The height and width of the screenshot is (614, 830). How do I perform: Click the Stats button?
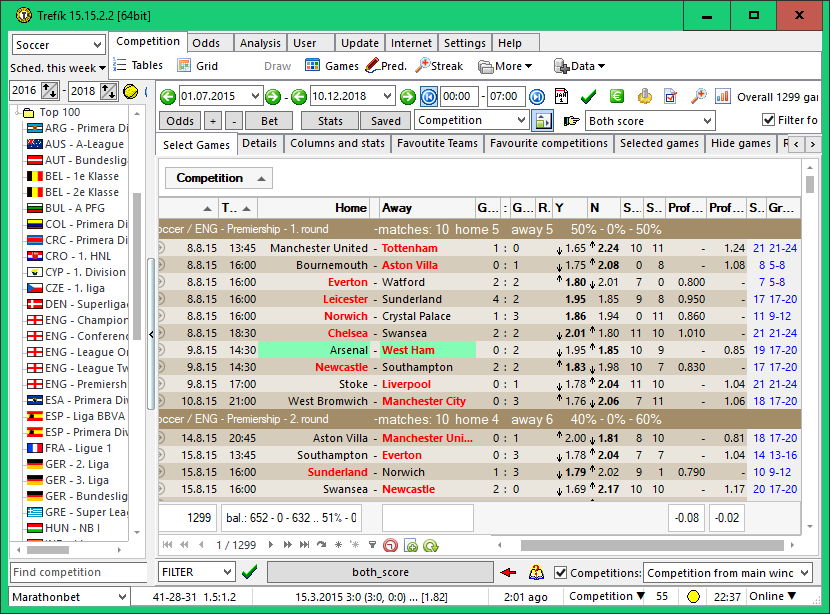point(330,120)
